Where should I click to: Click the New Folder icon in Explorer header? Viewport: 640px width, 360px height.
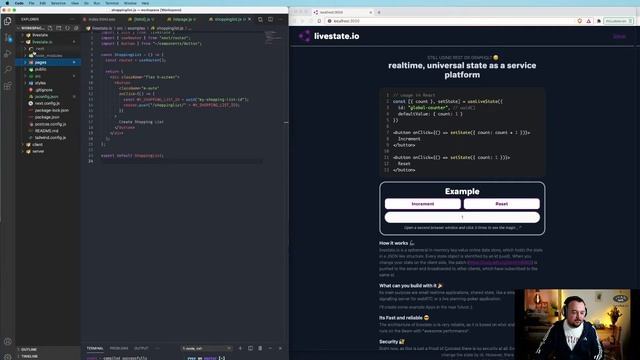[59, 28]
